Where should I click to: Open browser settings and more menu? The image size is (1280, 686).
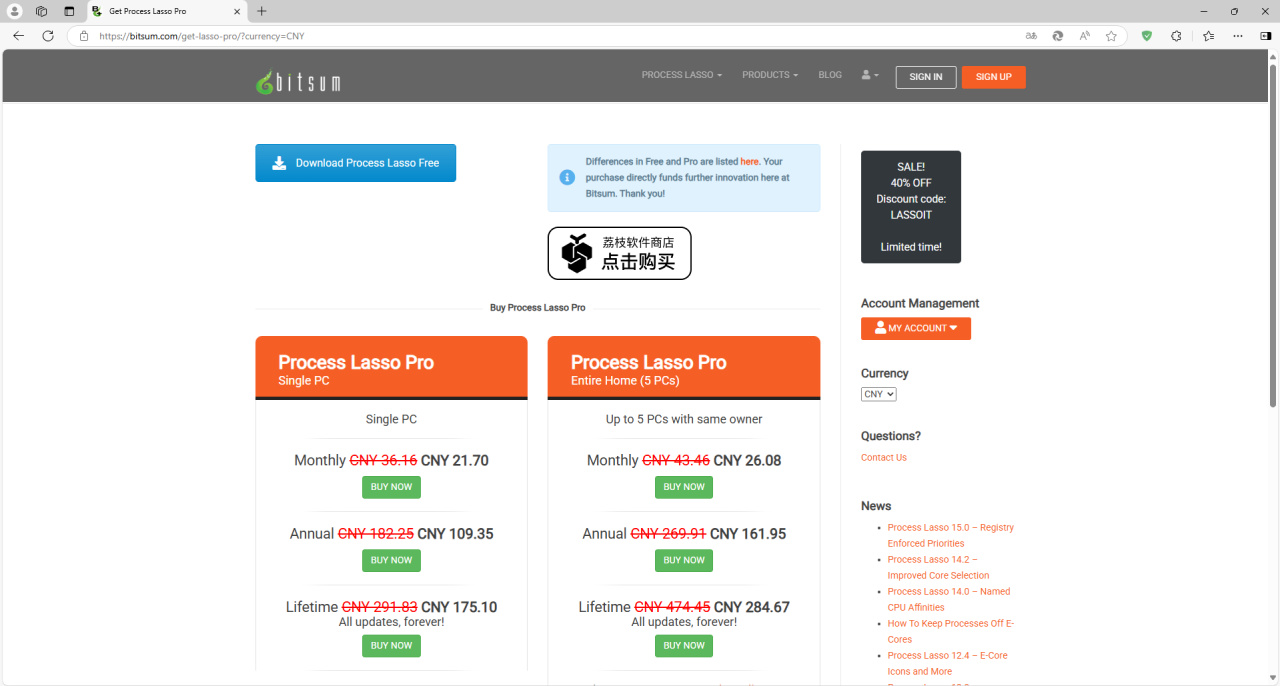pyautogui.click(x=1238, y=36)
